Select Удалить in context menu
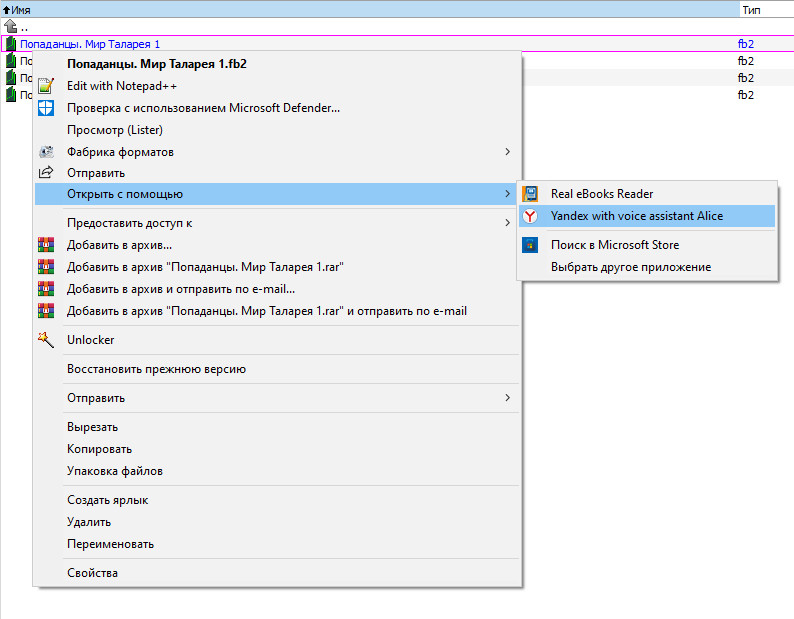Viewport: 794px width, 619px height. [x=277, y=522]
